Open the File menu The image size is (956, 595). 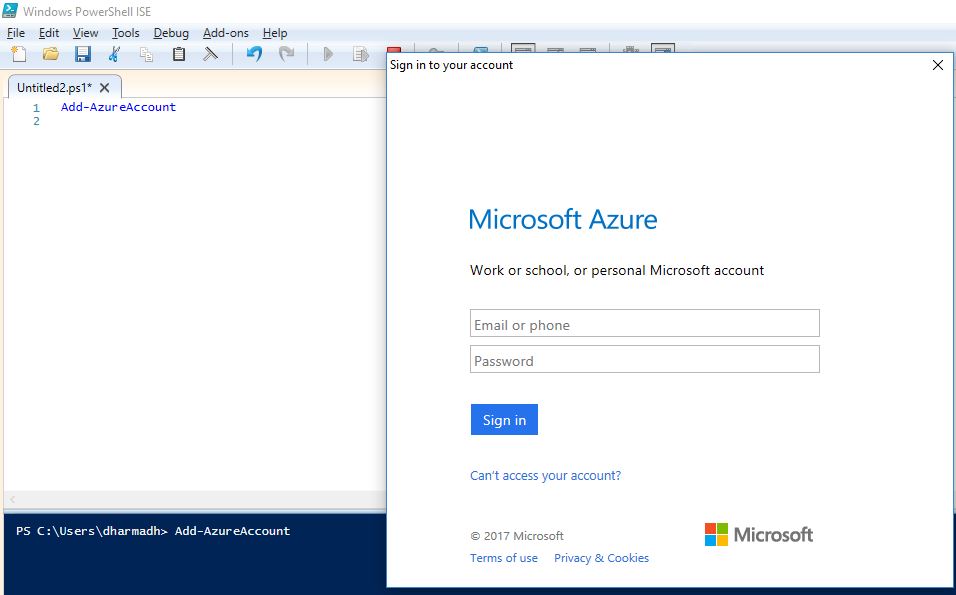coord(16,33)
